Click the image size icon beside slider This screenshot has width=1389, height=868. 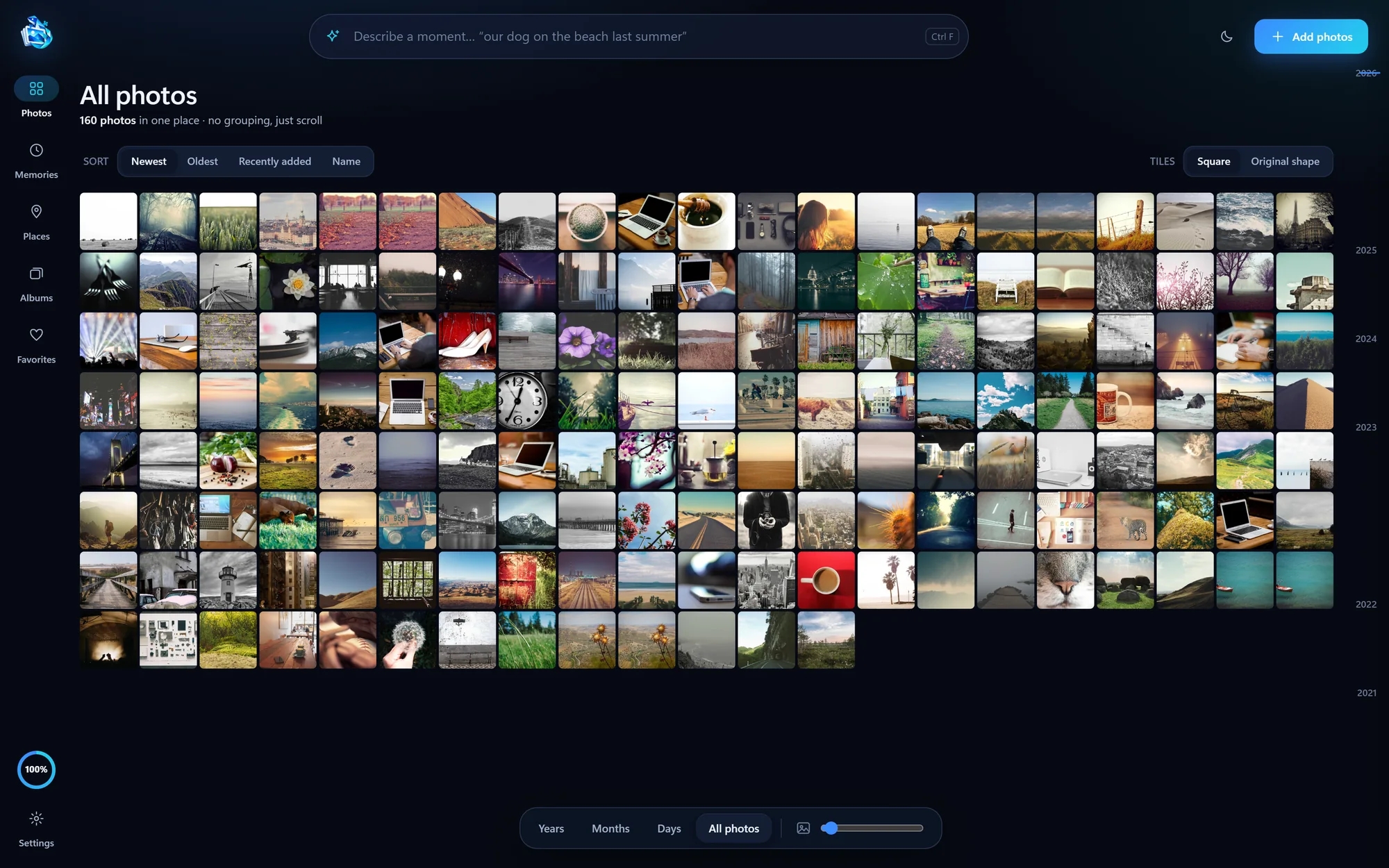click(804, 828)
